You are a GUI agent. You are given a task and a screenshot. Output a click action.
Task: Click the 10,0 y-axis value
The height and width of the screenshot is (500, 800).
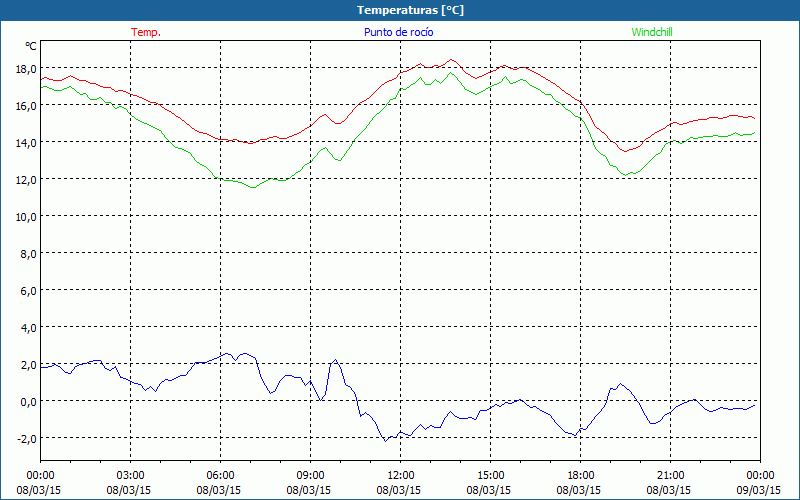pyautogui.click(x=26, y=217)
